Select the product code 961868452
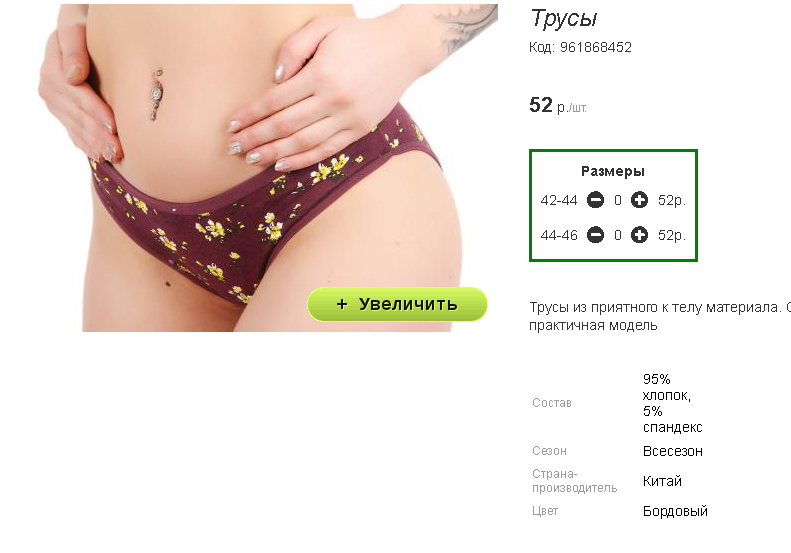 (596, 47)
